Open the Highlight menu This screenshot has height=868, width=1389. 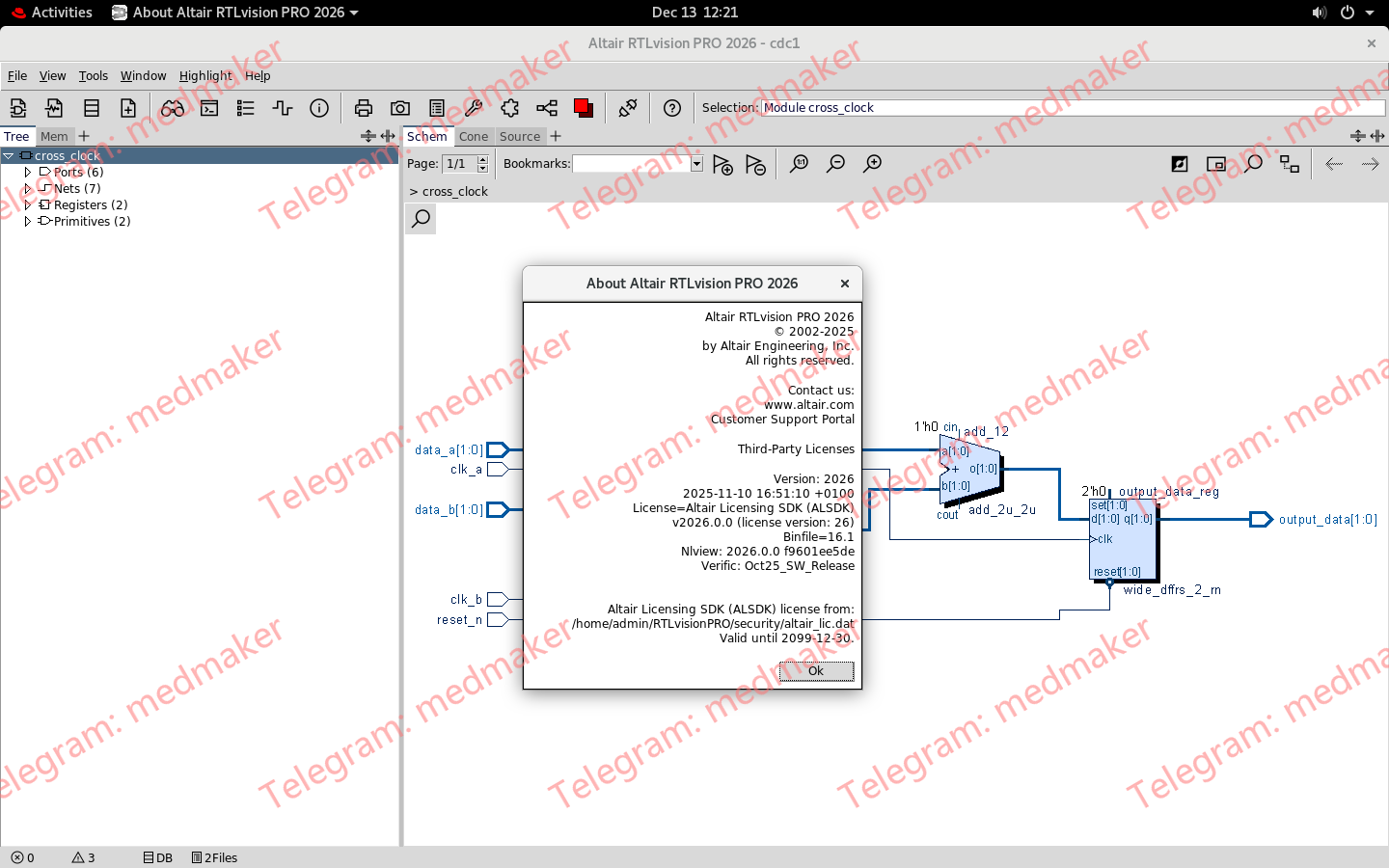205,75
